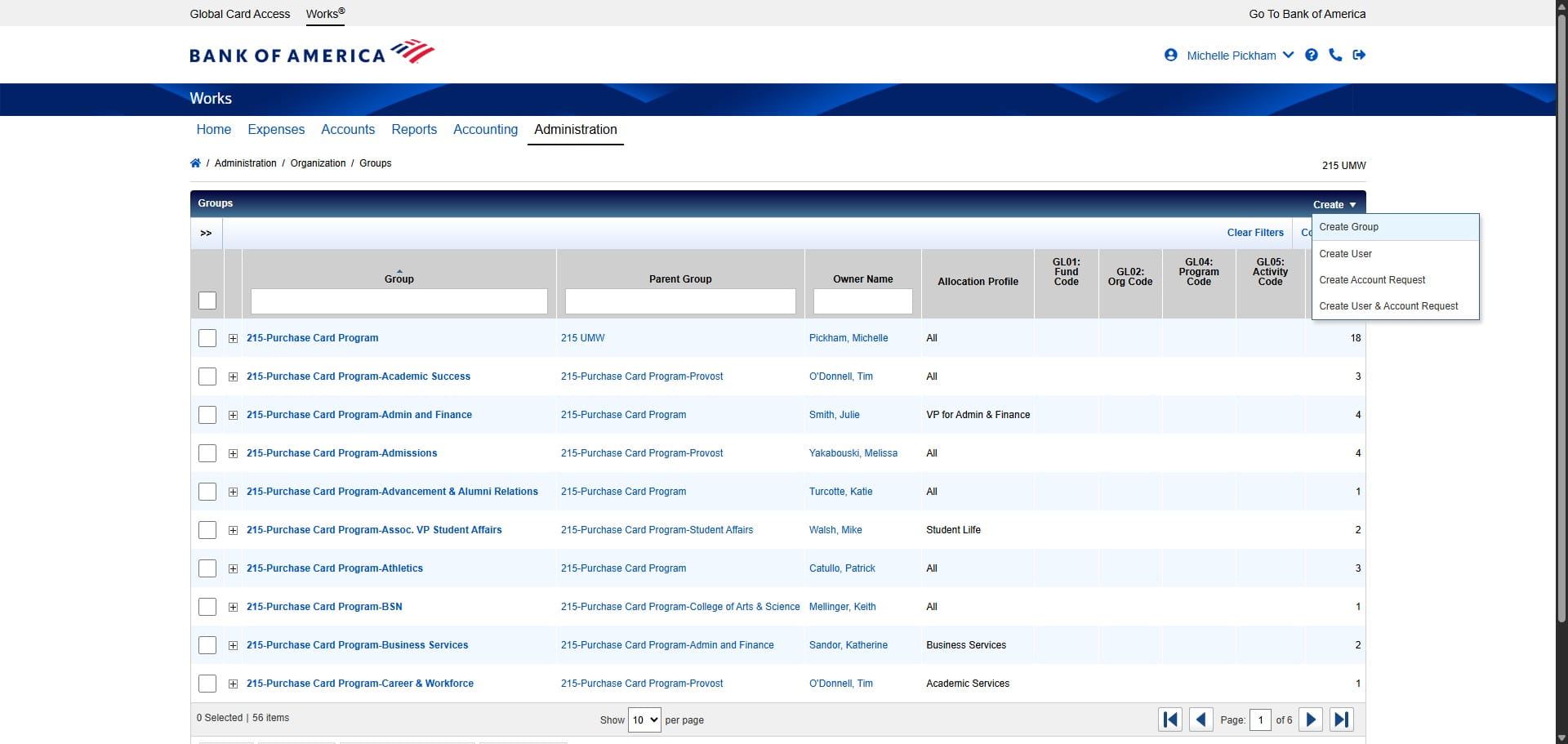Check the box for 215-Purchase Card Program-Athletics

207,568
